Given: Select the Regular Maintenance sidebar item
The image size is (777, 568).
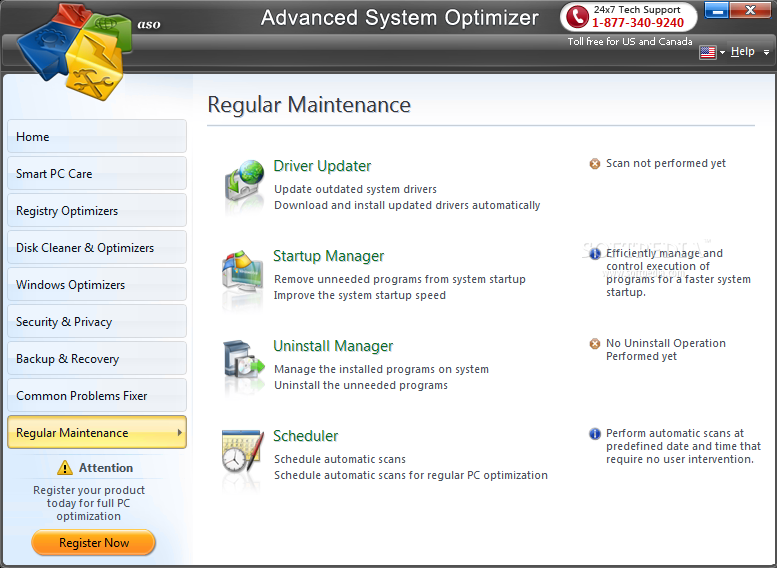Looking at the screenshot, I should tap(97, 432).
